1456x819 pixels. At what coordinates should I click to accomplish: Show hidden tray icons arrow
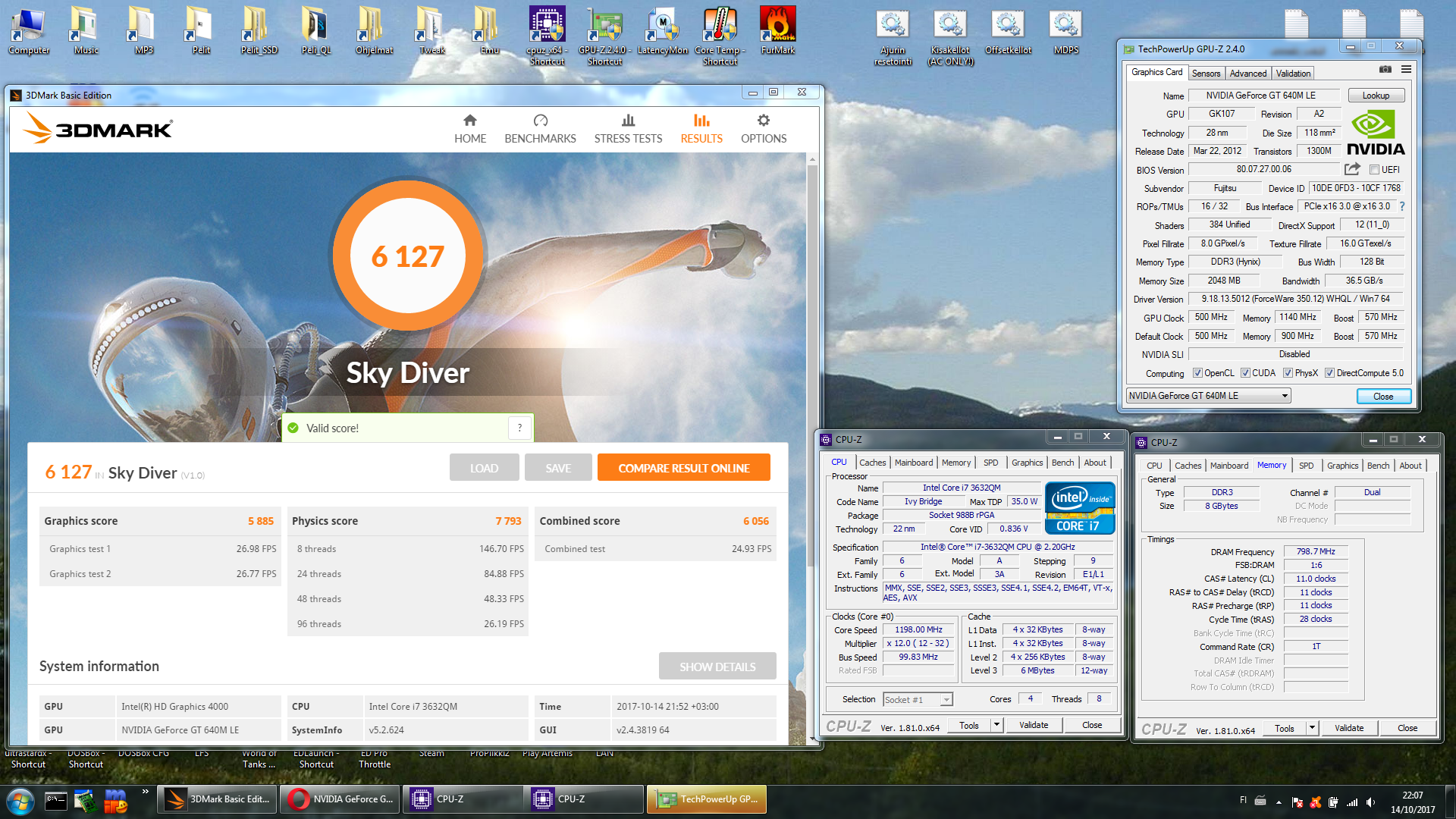tap(1279, 802)
